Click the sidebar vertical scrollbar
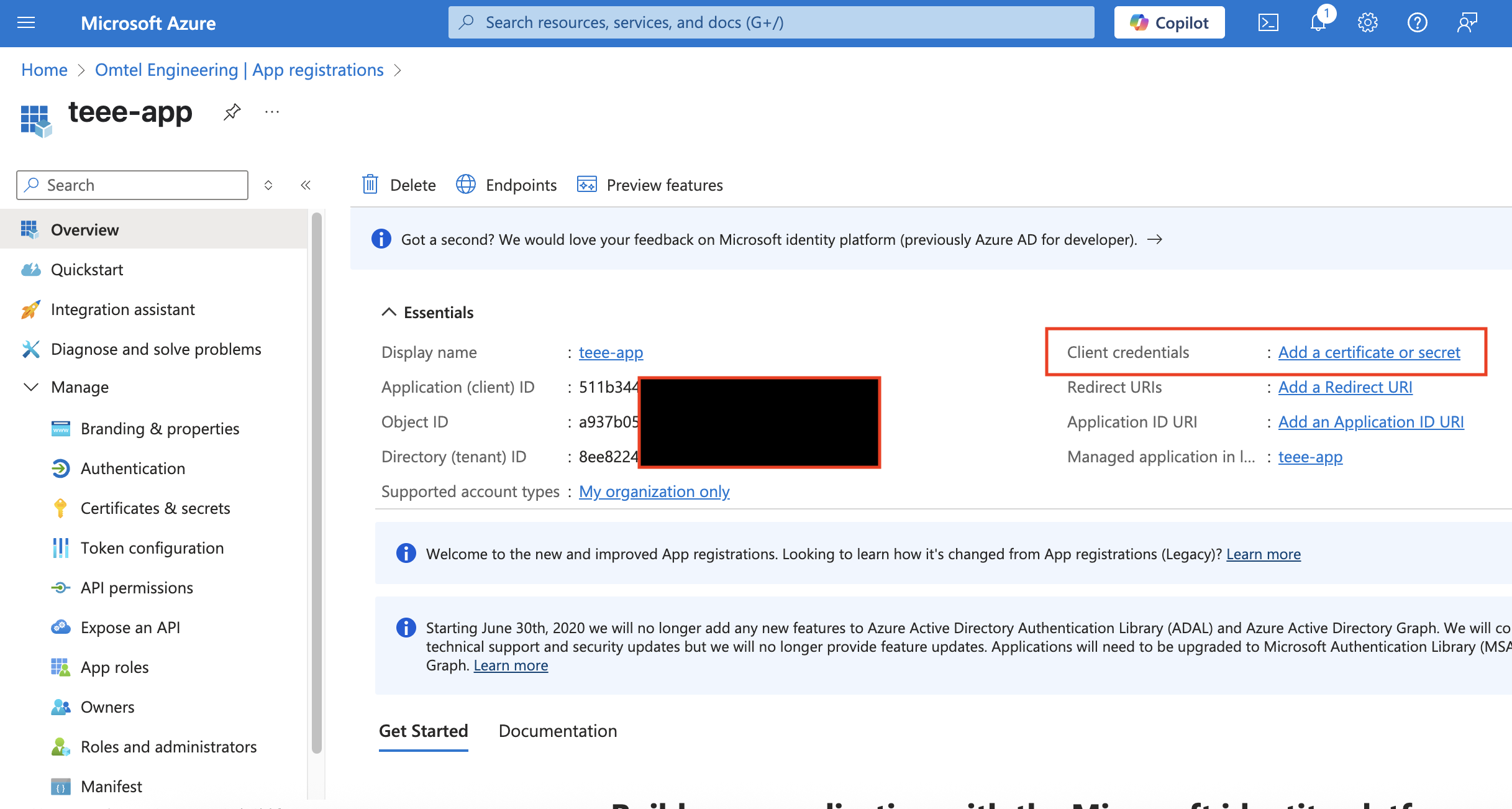 click(x=317, y=483)
